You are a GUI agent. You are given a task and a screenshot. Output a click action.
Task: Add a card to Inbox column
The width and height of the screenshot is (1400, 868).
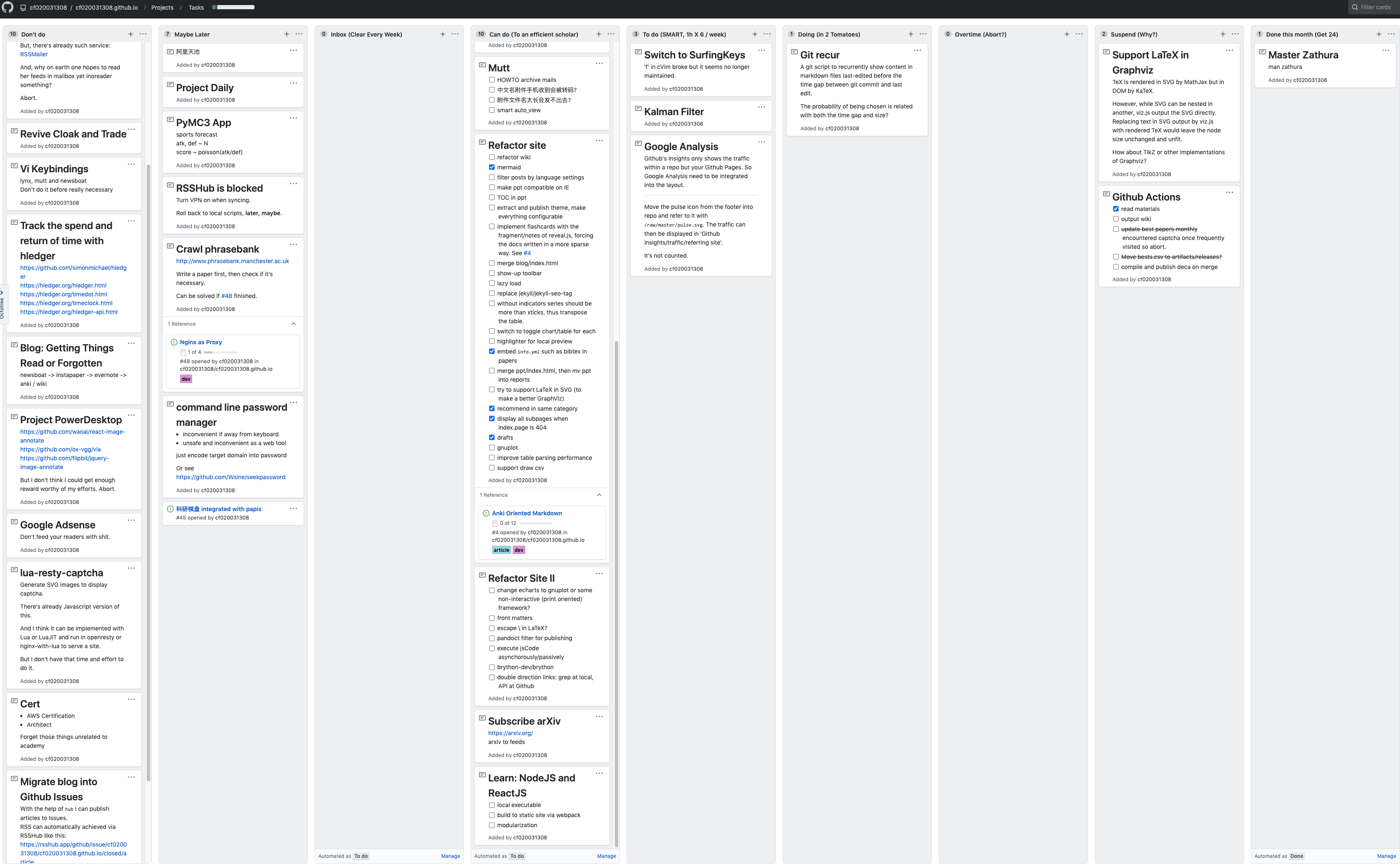(443, 34)
